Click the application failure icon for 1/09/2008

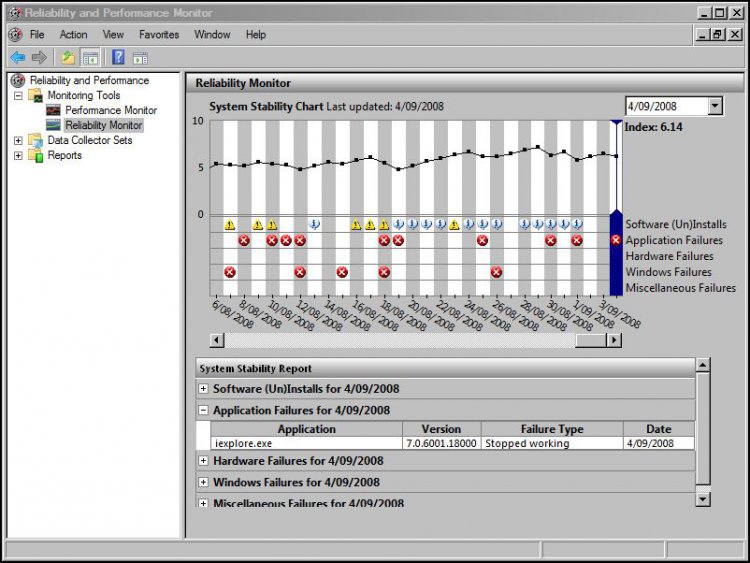point(577,240)
